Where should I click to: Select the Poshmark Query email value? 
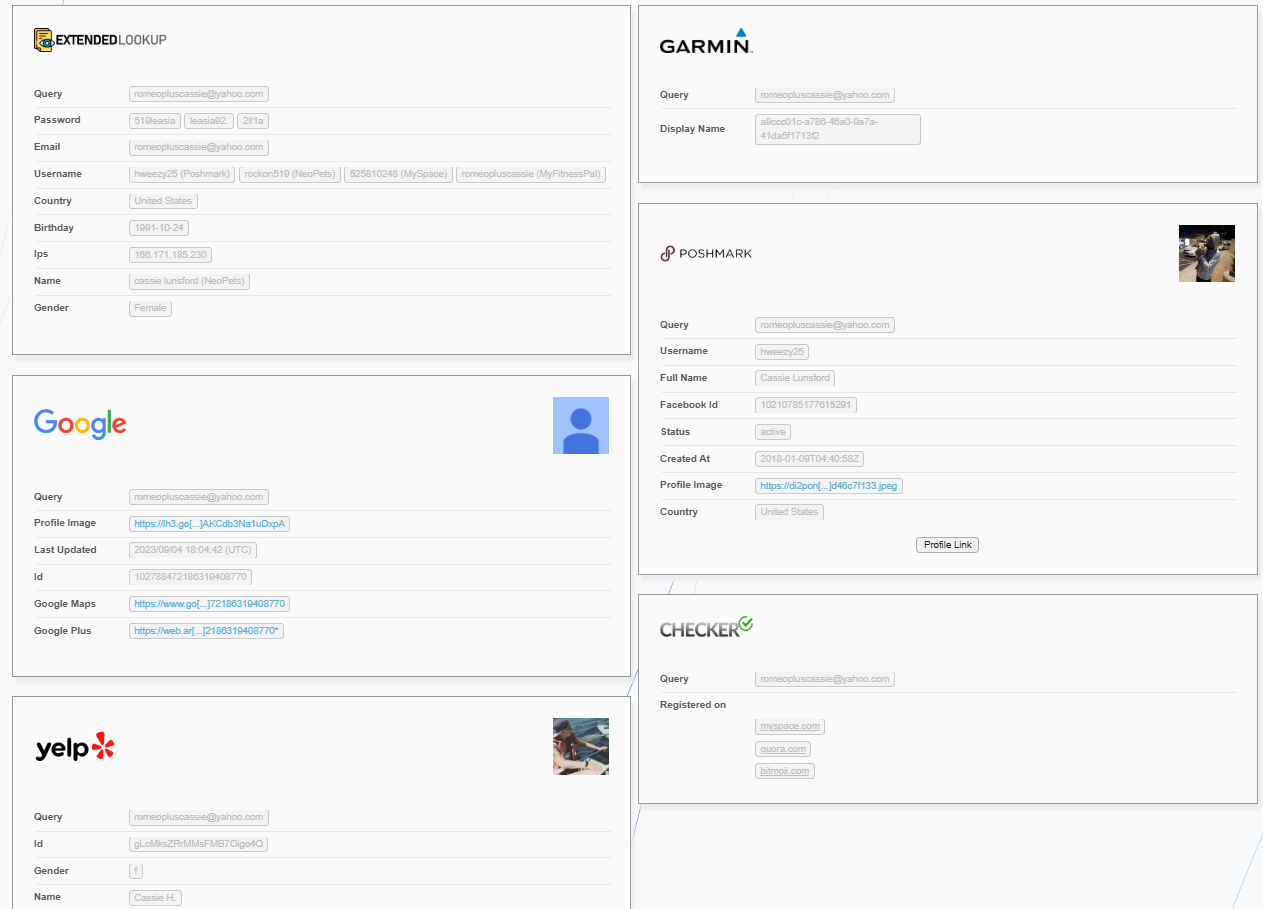(825, 325)
